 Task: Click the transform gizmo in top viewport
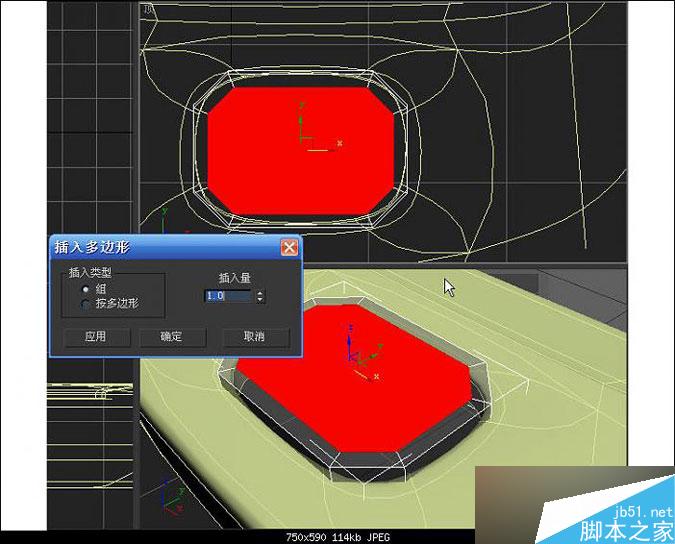coord(319,128)
